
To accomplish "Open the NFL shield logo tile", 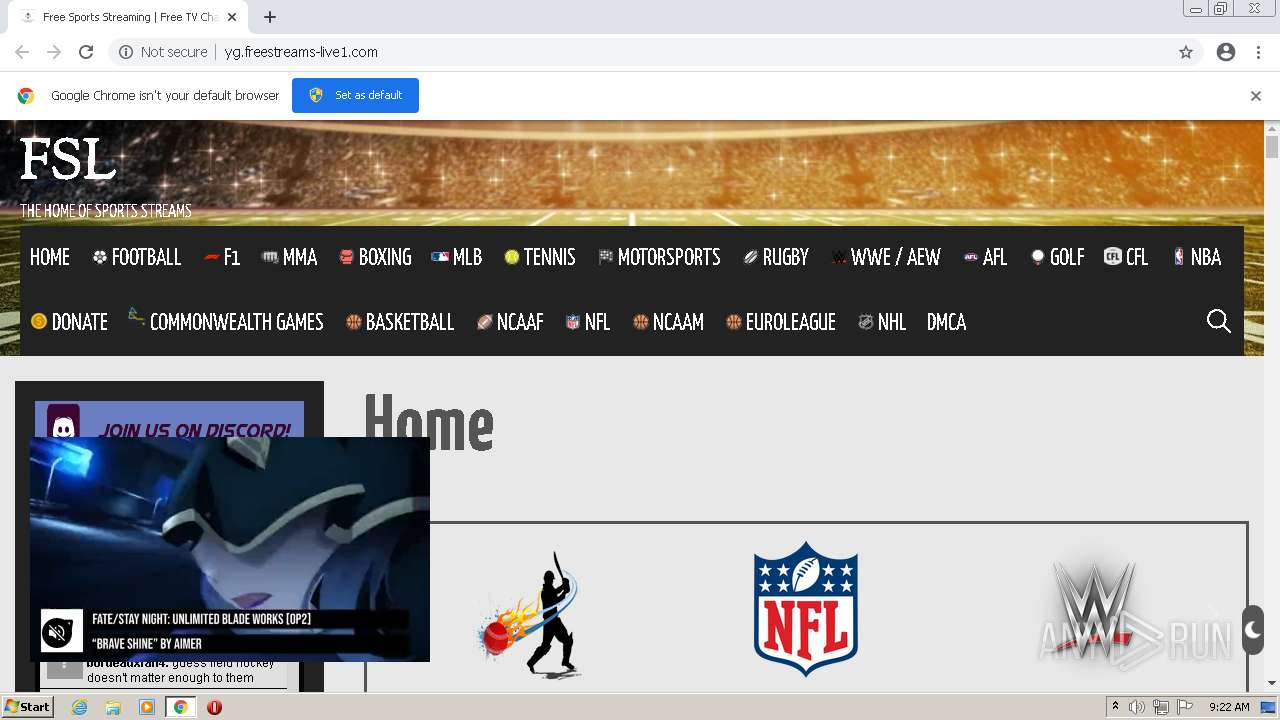I will pos(806,609).
